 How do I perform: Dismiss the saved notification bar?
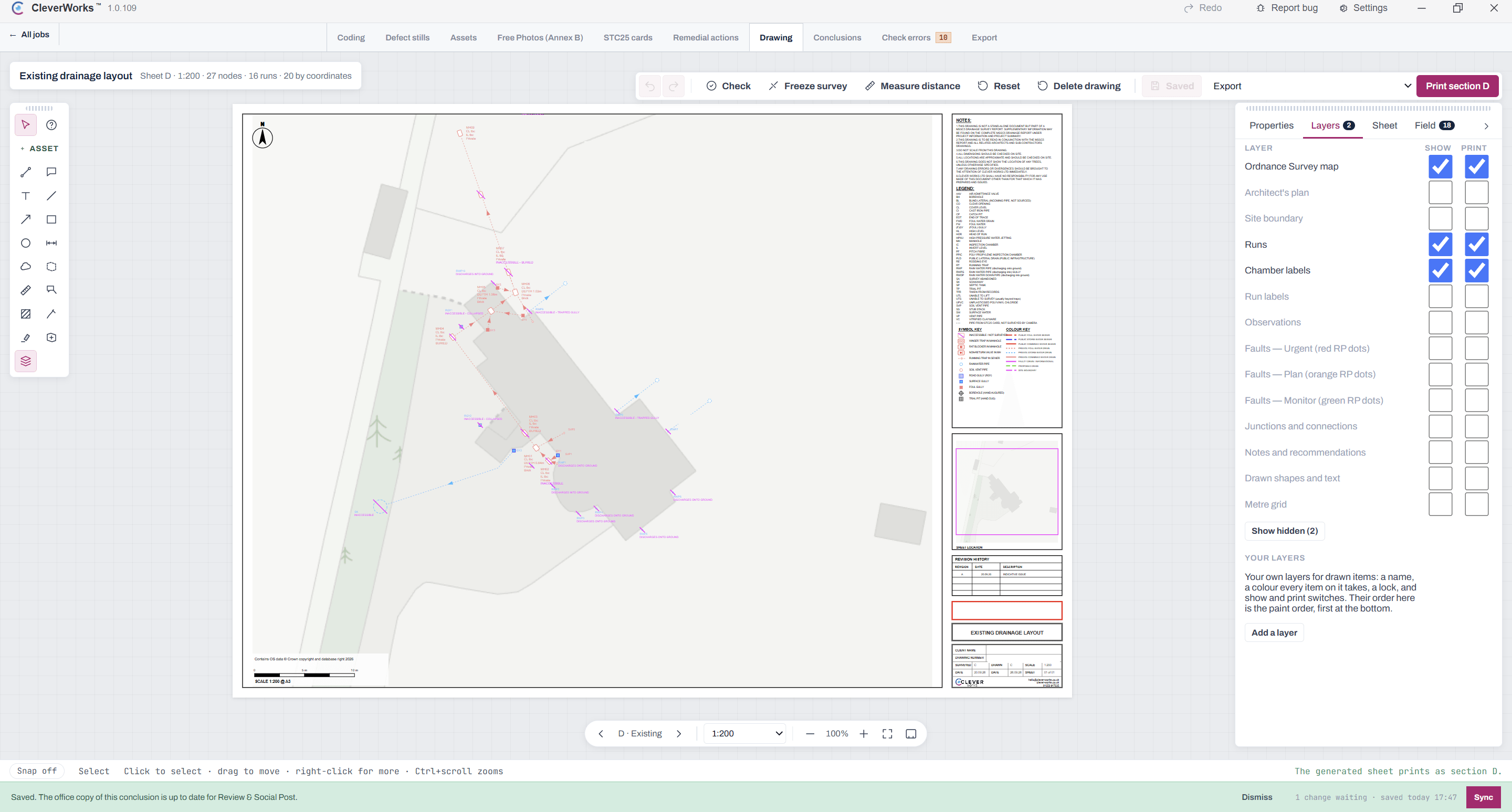pos(1257,797)
